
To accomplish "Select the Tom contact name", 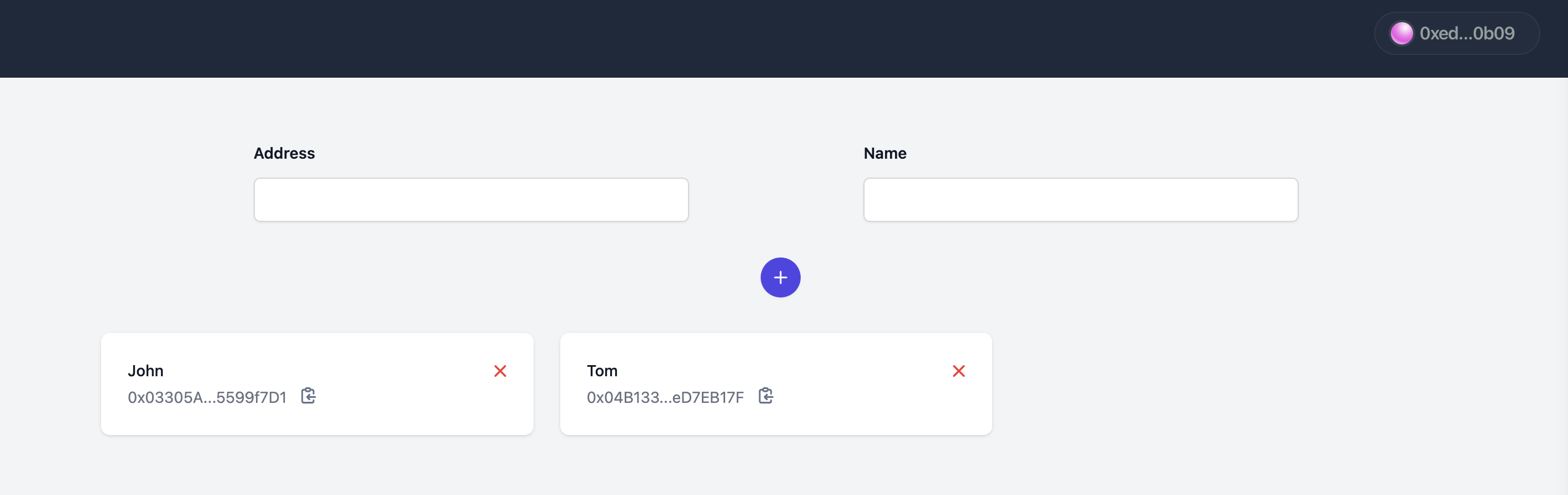I will [x=601, y=371].
